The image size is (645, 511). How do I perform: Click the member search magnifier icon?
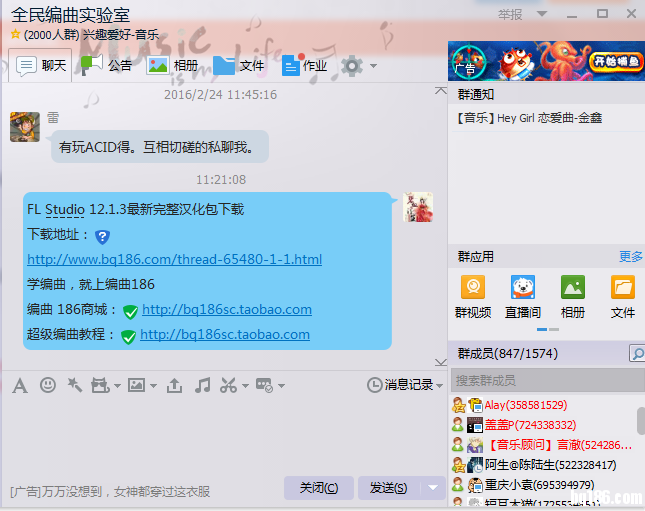(637, 353)
